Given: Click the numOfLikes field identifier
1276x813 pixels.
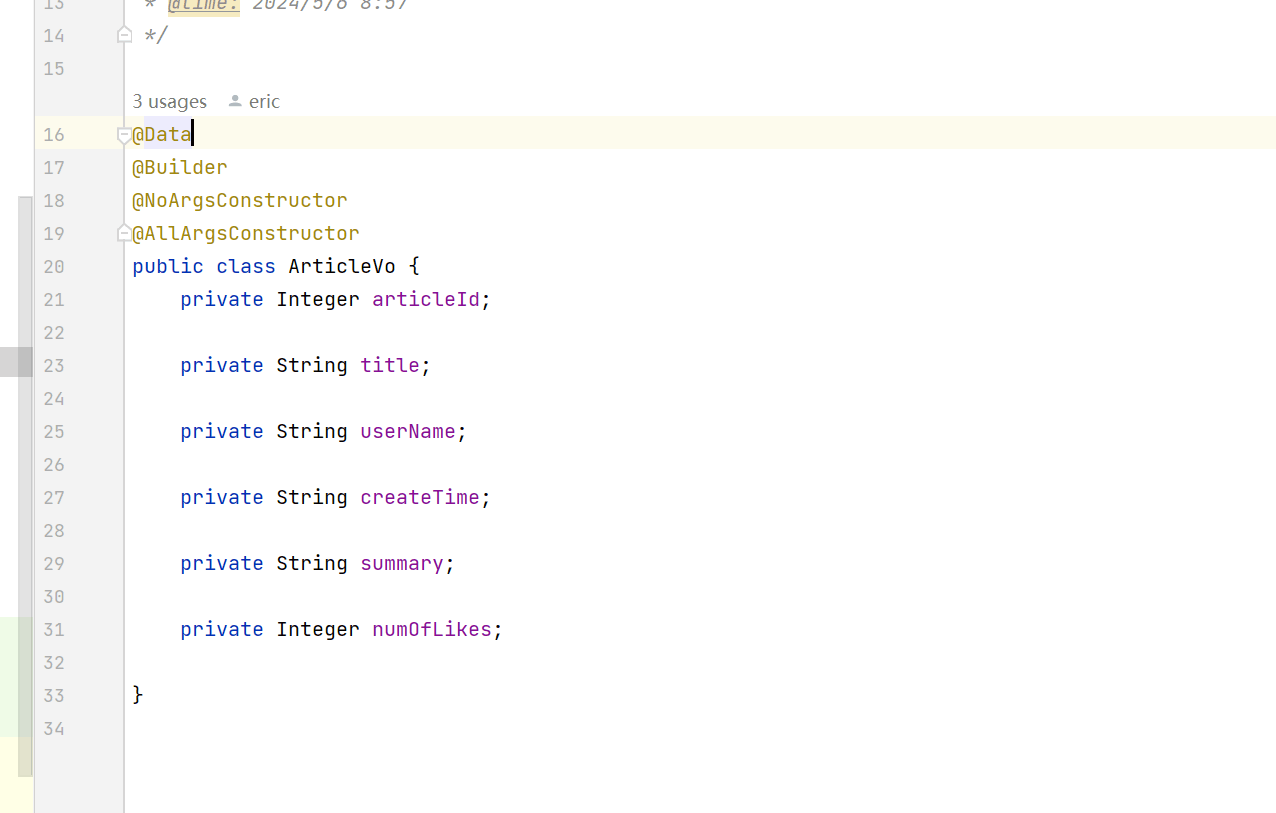Looking at the screenshot, I should pos(432,629).
